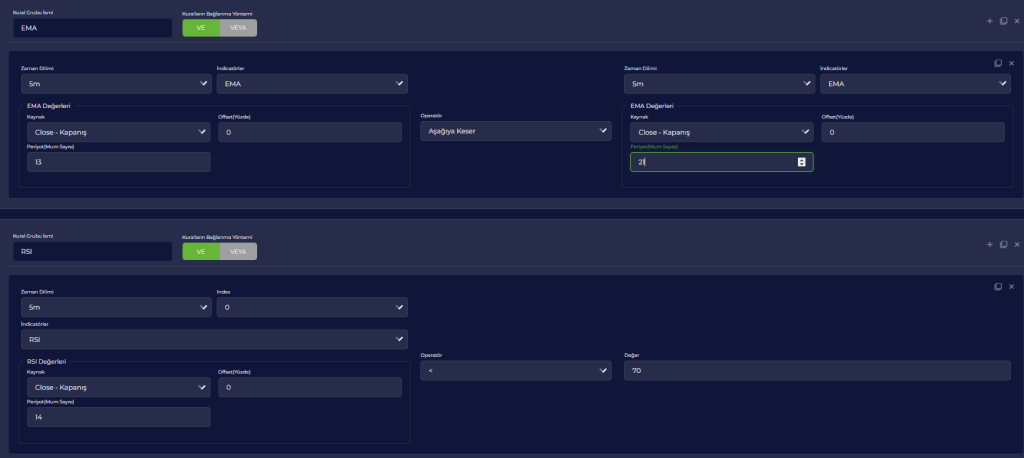This screenshot has height=458, width=1024.
Task: Click right EMA Offset field
Action: coord(913,132)
